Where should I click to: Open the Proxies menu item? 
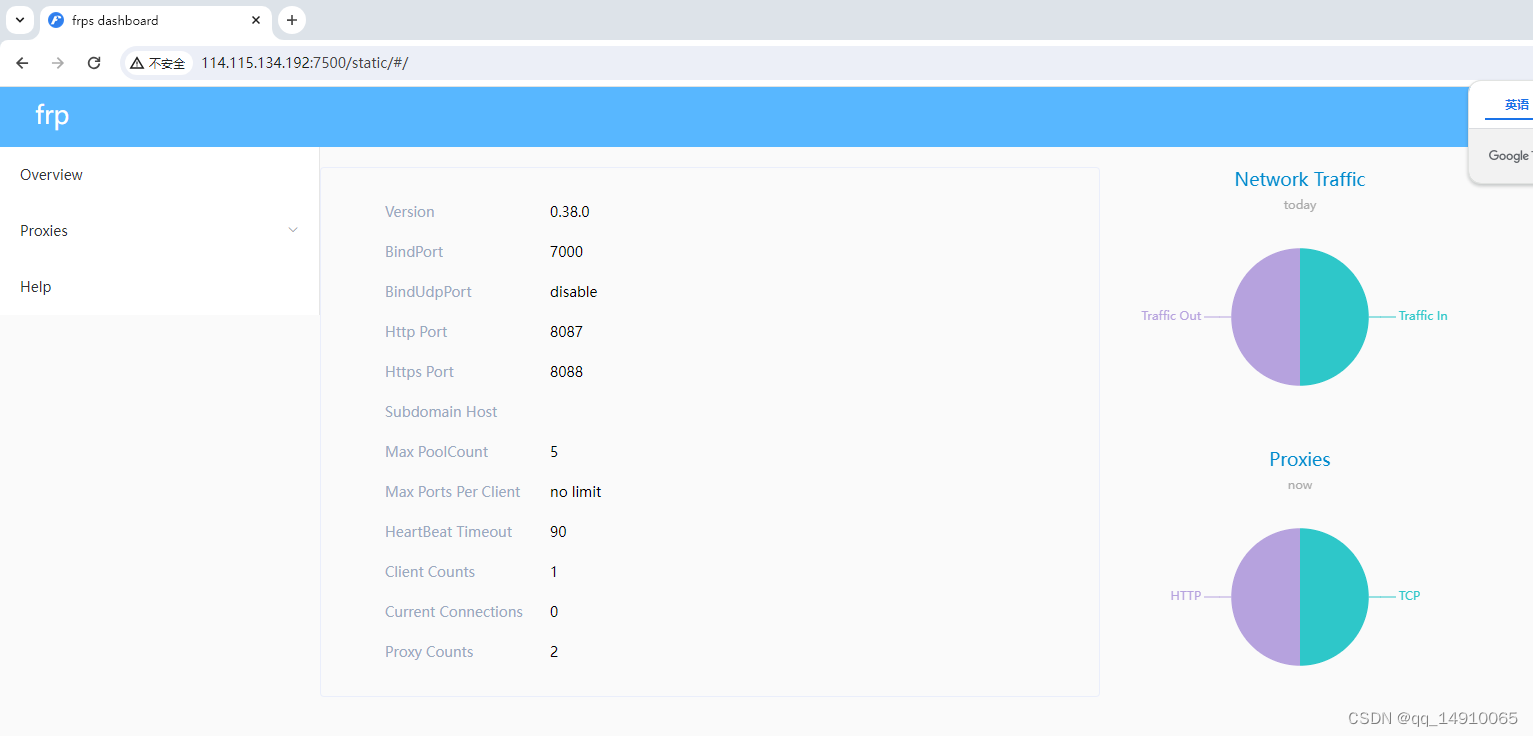[x=160, y=231]
